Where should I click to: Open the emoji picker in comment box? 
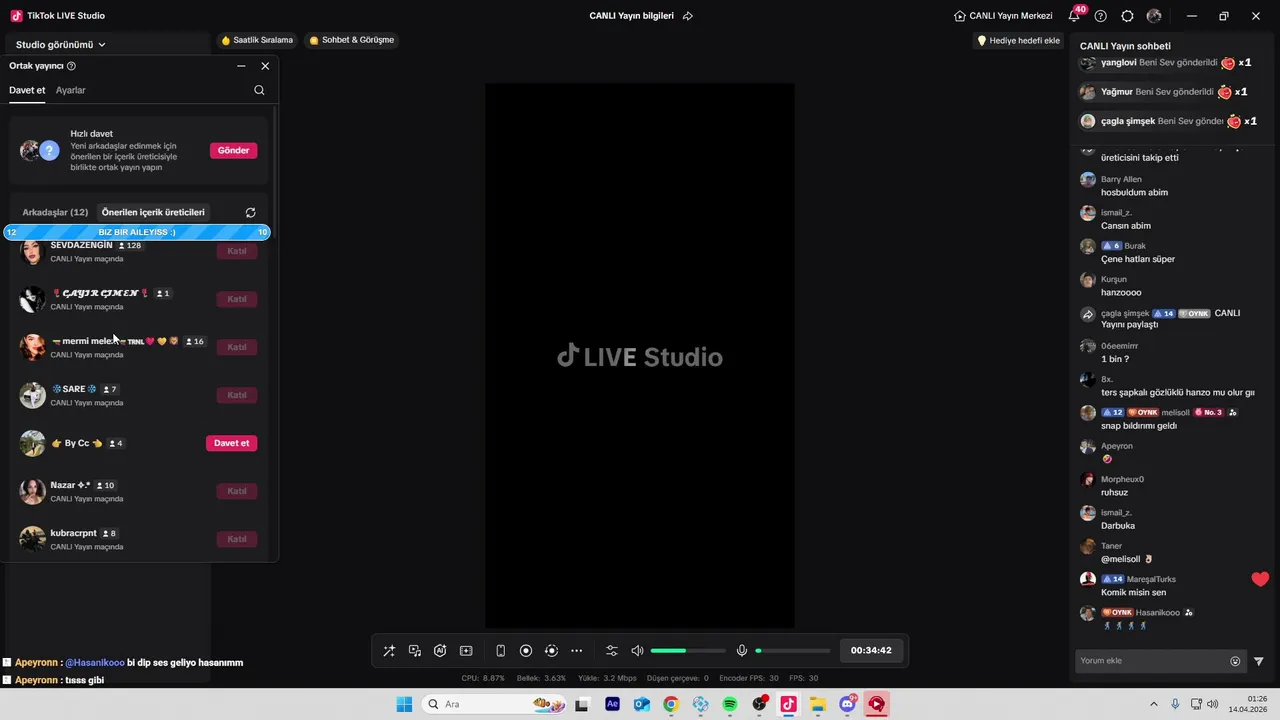click(1235, 661)
